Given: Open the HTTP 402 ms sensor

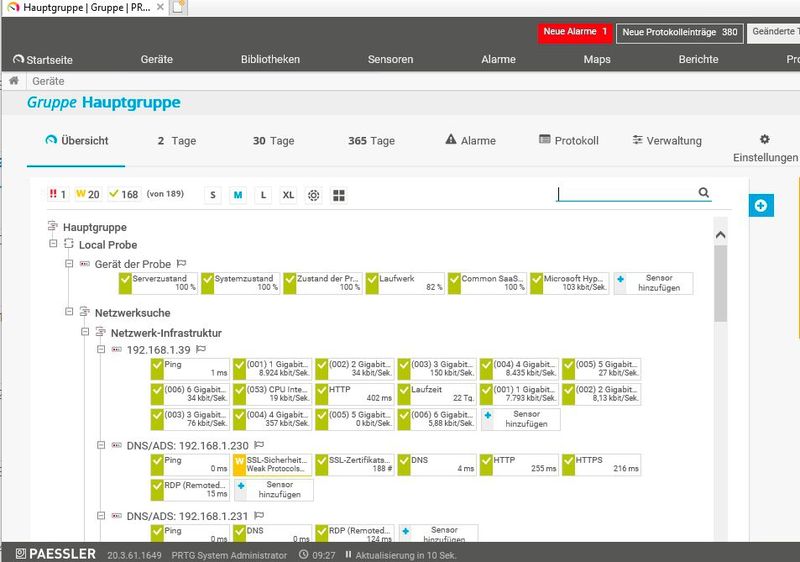Looking at the screenshot, I should (354, 394).
